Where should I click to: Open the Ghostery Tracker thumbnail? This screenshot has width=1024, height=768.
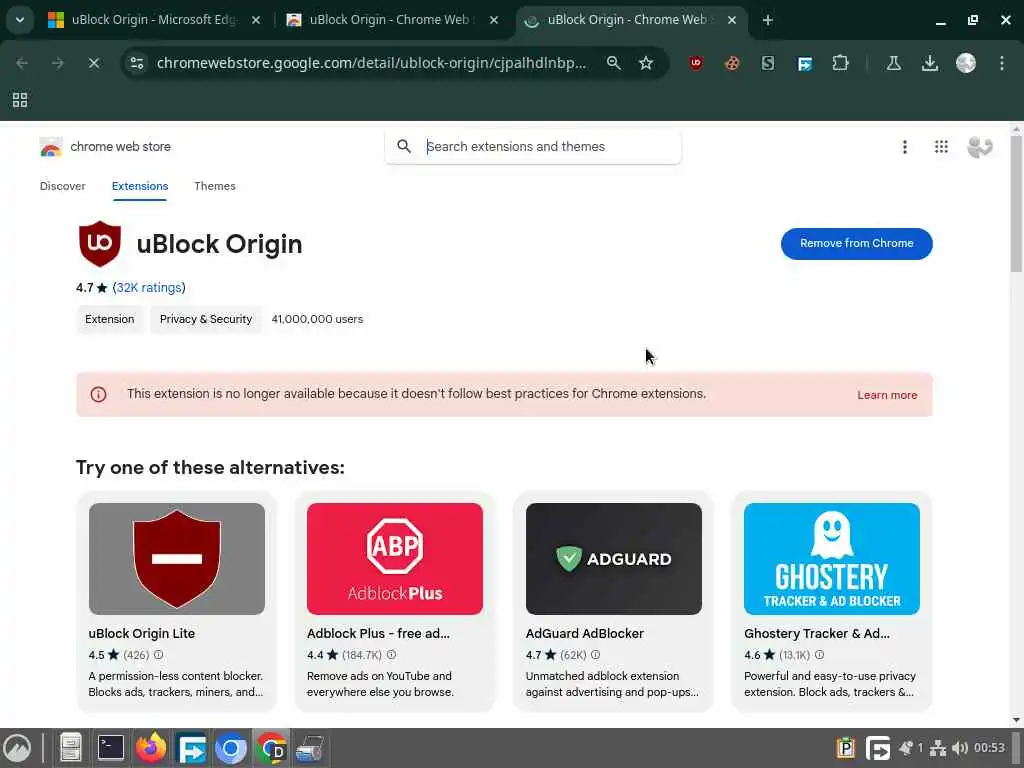tap(832, 558)
